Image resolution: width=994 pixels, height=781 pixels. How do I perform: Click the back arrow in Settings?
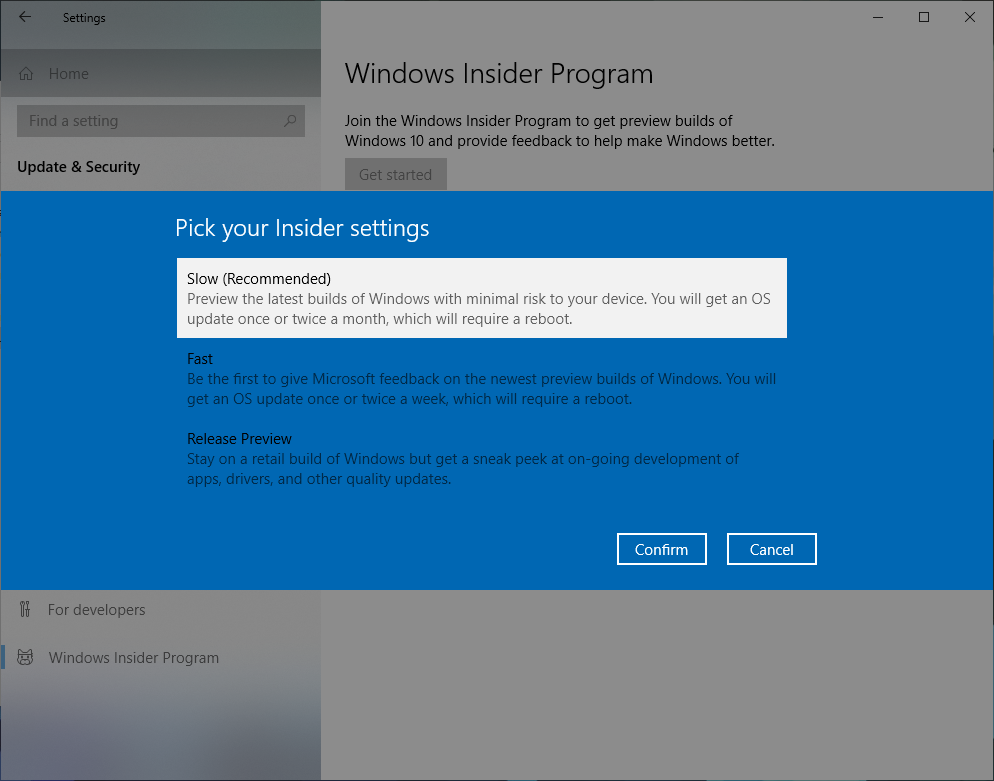click(x=24, y=17)
